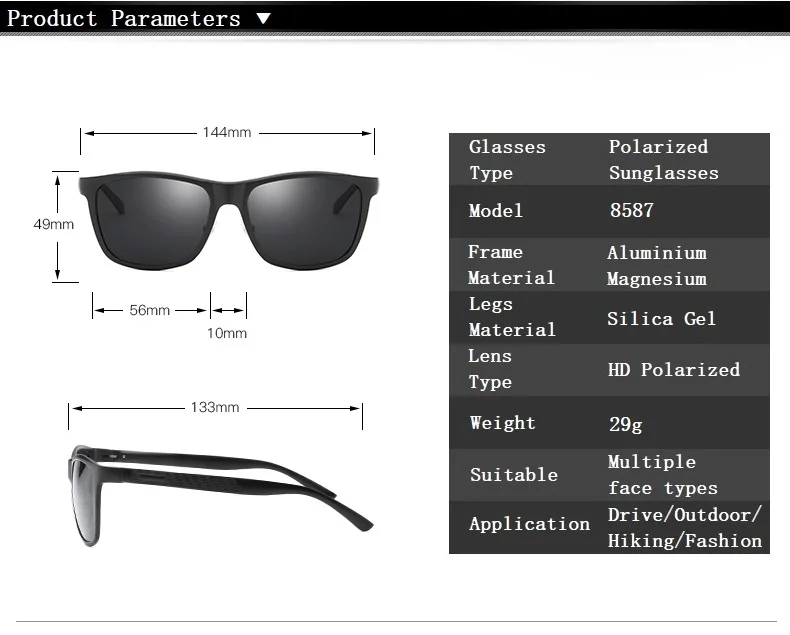Click the Frame Material label

click(511, 265)
